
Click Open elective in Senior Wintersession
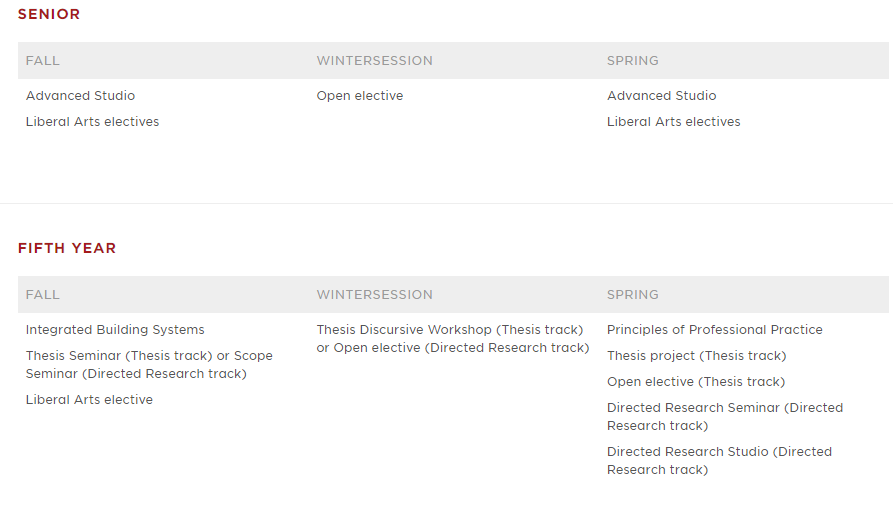(360, 96)
